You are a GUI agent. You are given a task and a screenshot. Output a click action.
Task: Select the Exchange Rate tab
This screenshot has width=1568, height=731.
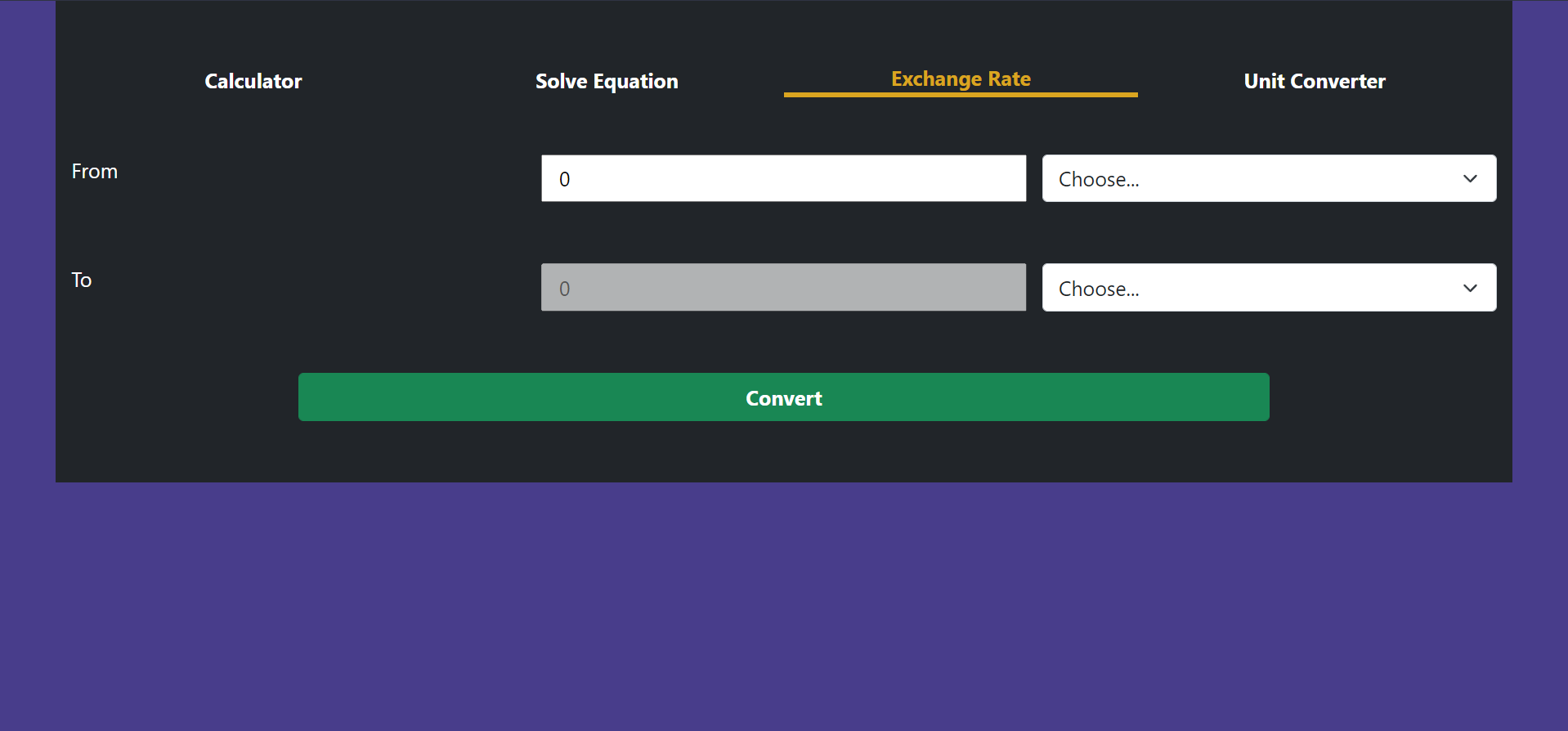[x=961, y=78]
